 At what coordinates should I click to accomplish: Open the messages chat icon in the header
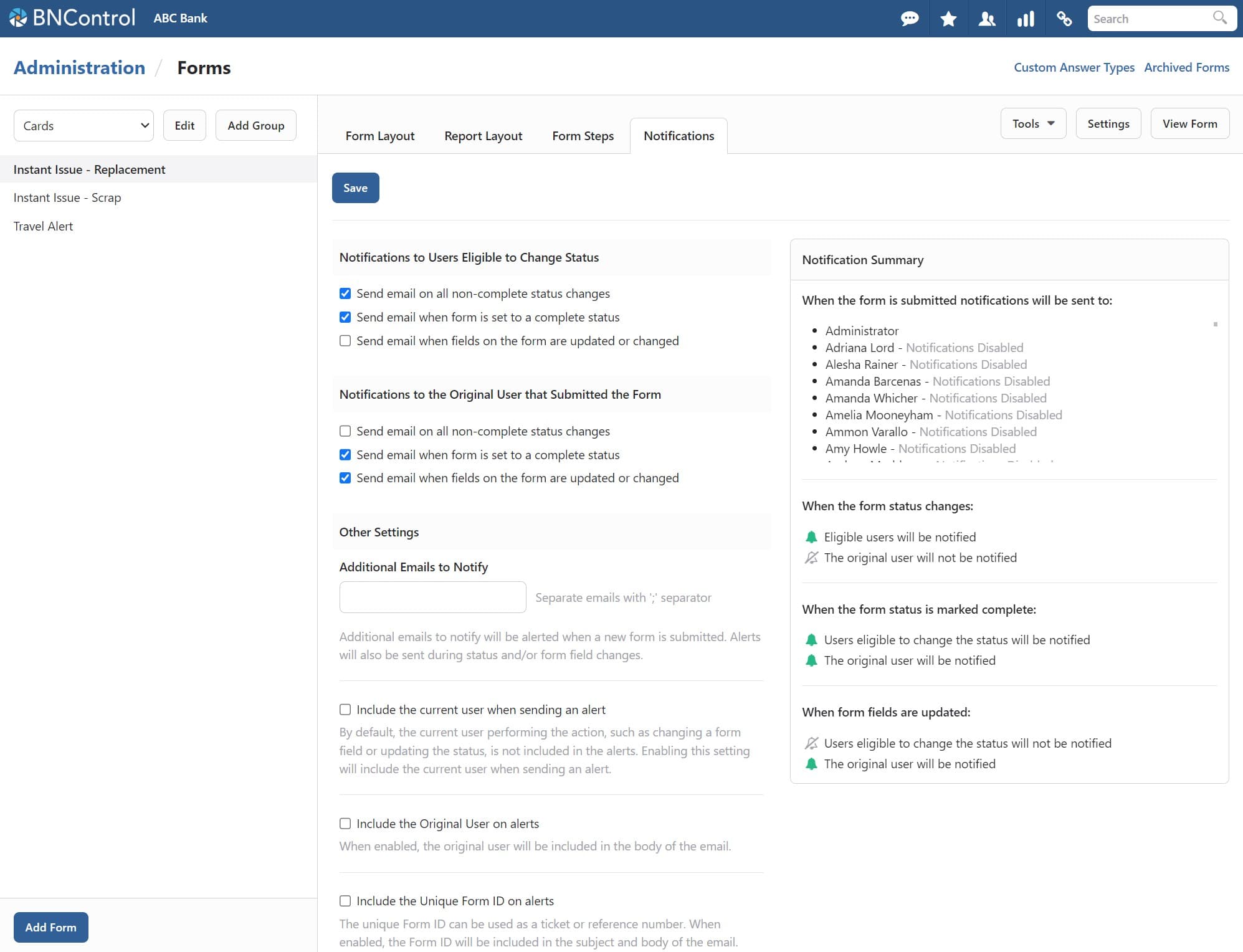coord(910,19)
